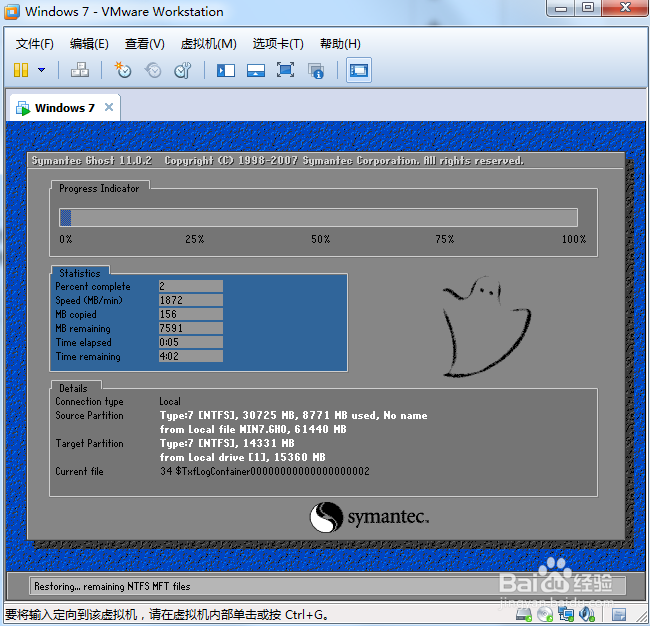Click the Ghost restore progress bar
The image size is (650, 626).
[318, 218]
